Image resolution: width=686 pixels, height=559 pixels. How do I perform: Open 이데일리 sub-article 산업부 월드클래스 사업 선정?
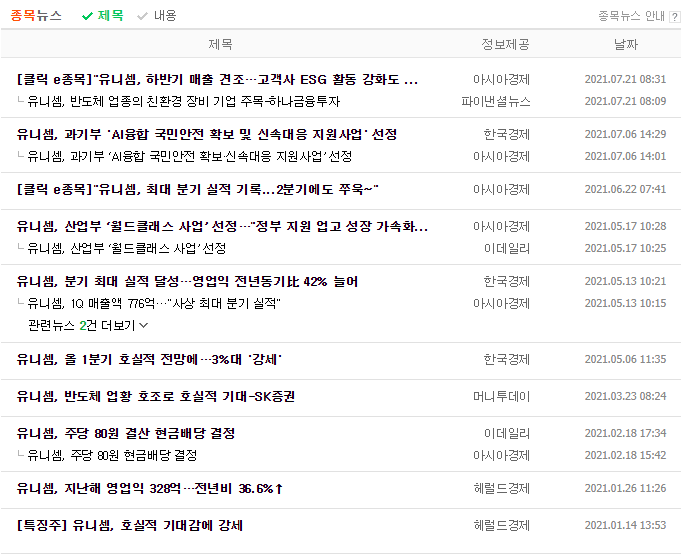coord(126,248)
